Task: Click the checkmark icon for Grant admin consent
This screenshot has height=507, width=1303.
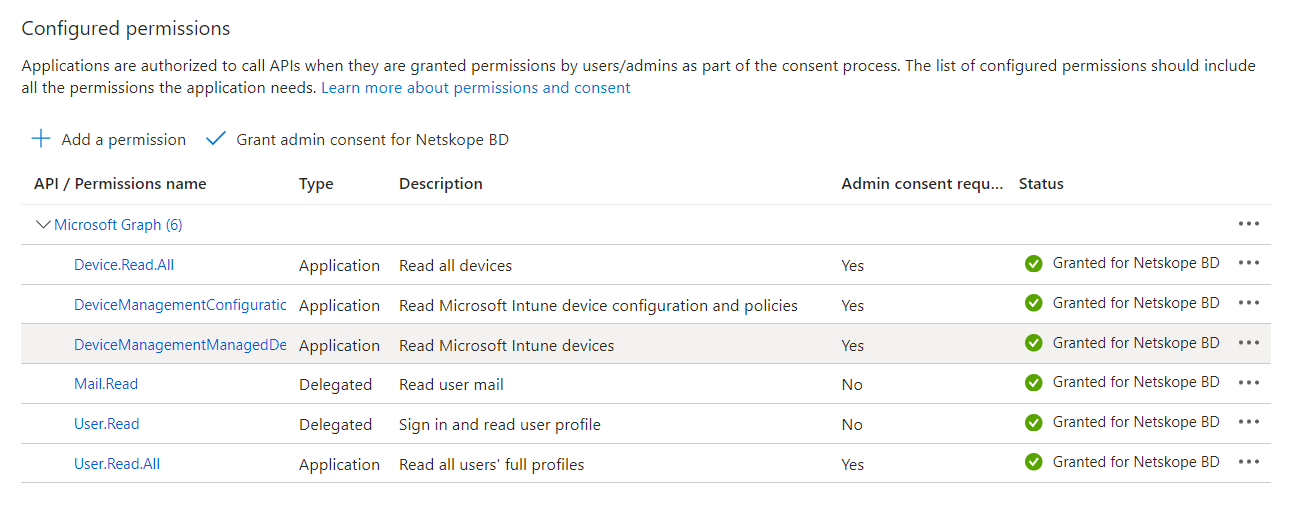Action: click(216, 139)
